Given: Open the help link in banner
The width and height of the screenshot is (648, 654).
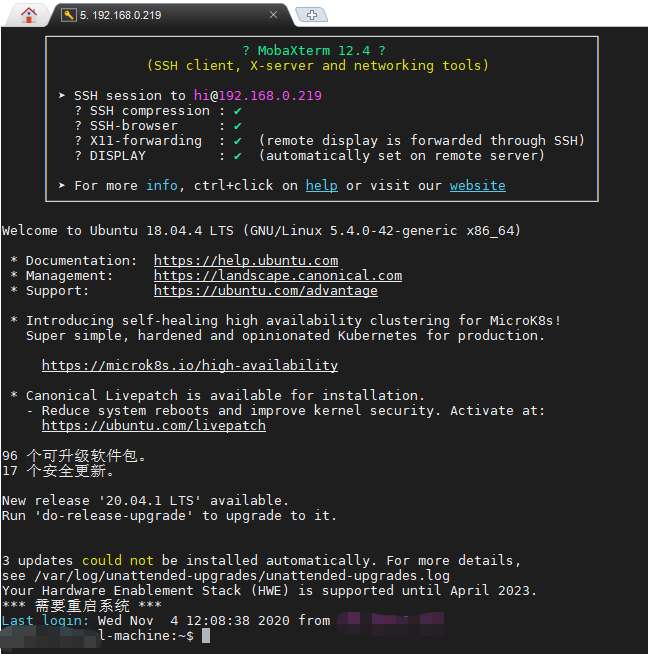Looking at the screenshot, I should tap(321, 185).
